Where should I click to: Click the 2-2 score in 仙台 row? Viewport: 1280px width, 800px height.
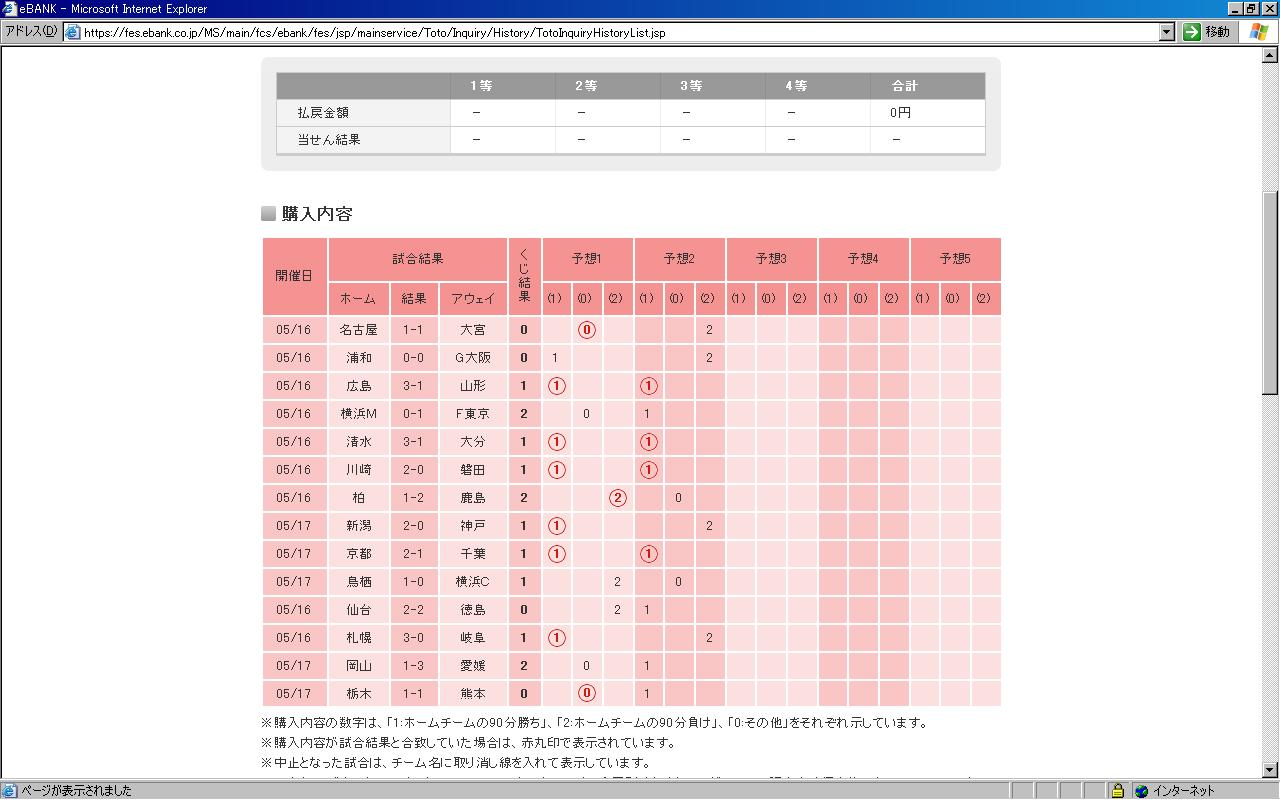pos(413,610)
